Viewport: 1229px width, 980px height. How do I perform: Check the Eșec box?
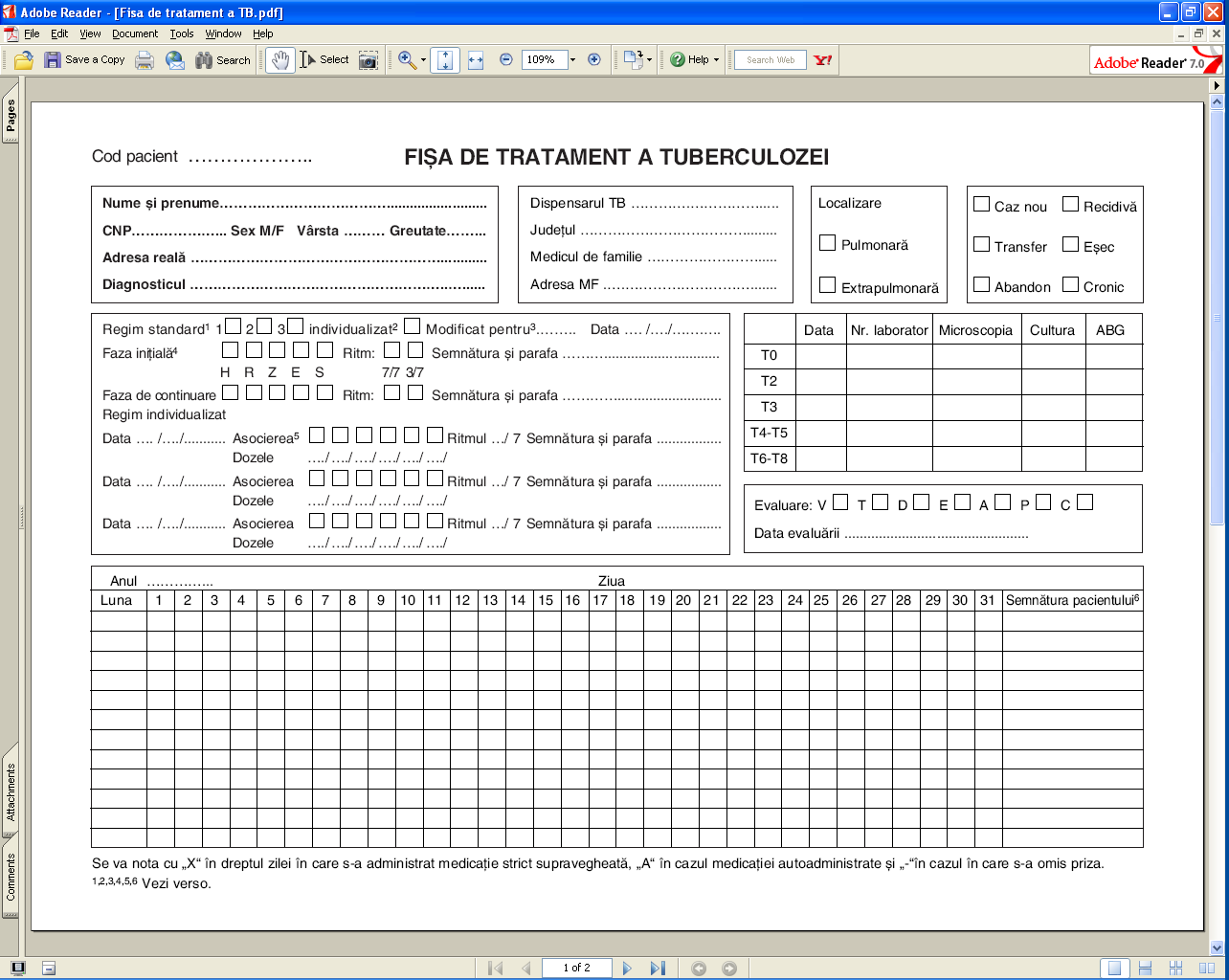1070,244
